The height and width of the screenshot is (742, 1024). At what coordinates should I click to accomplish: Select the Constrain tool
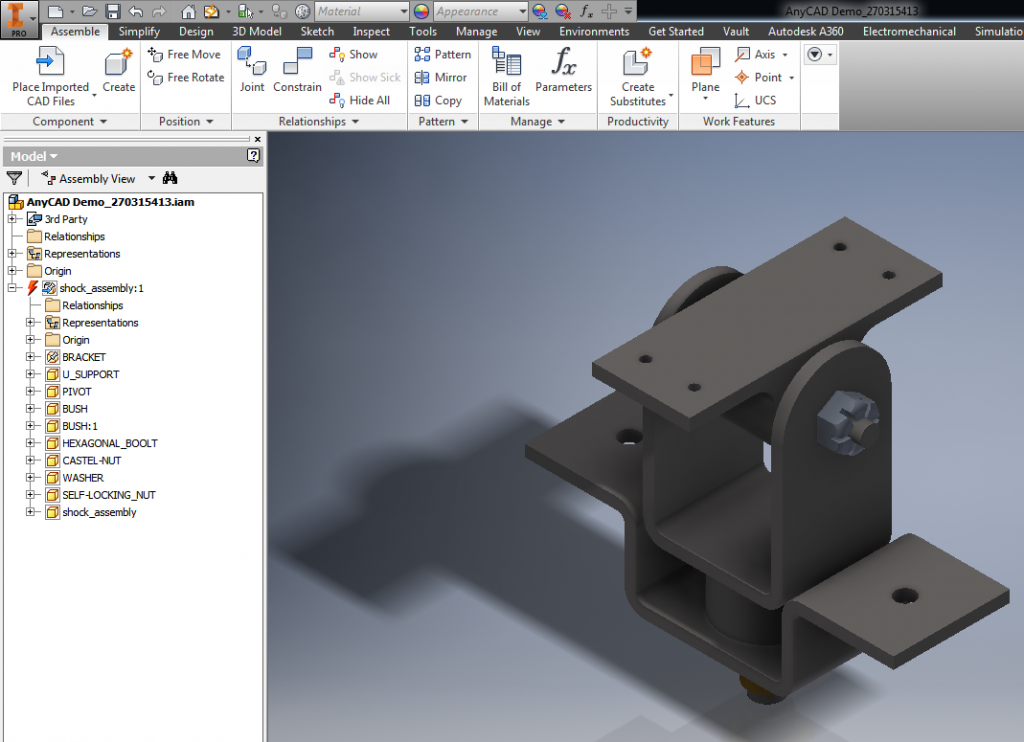297,70
